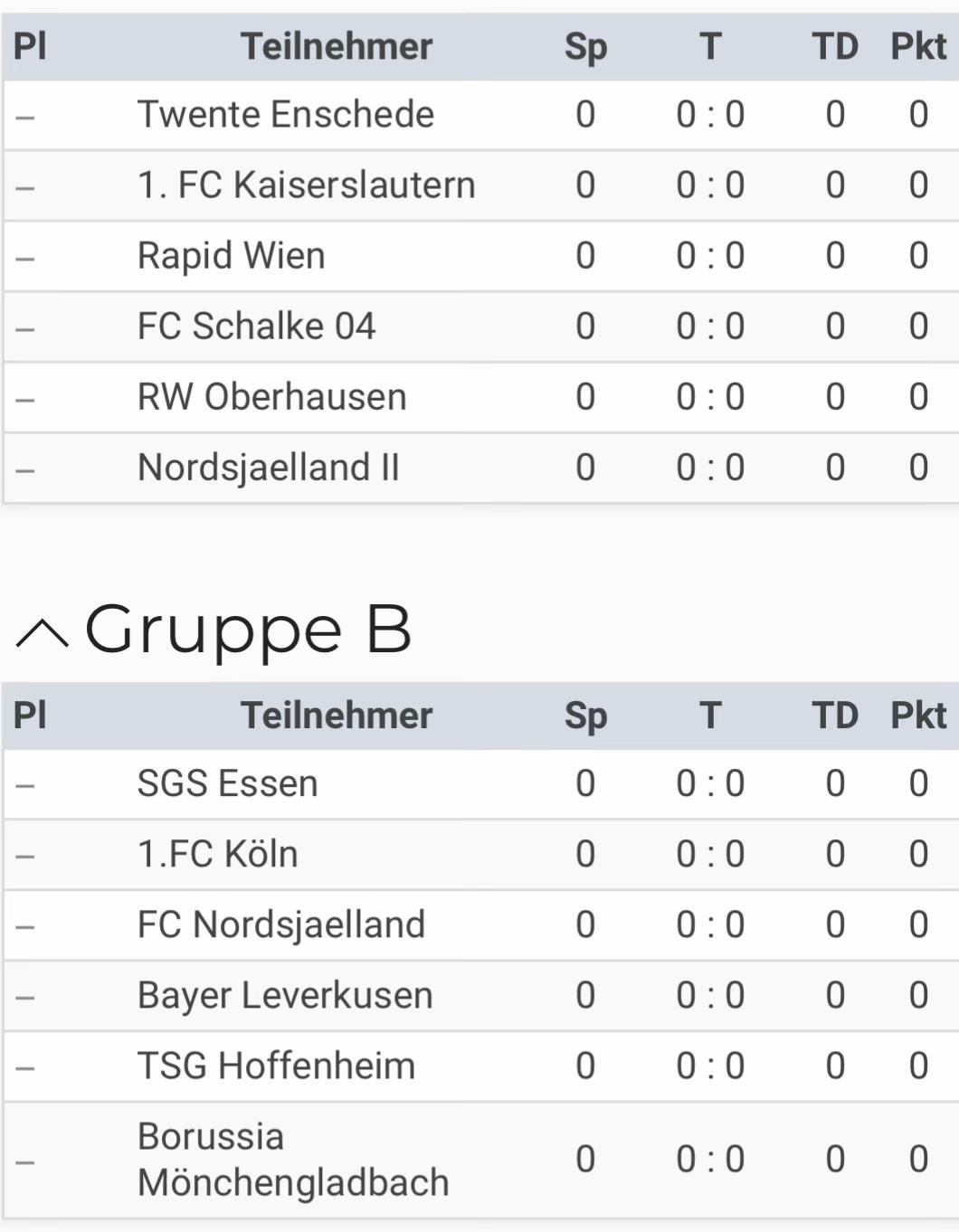Click Pl header in Gruppe B table

29,716
